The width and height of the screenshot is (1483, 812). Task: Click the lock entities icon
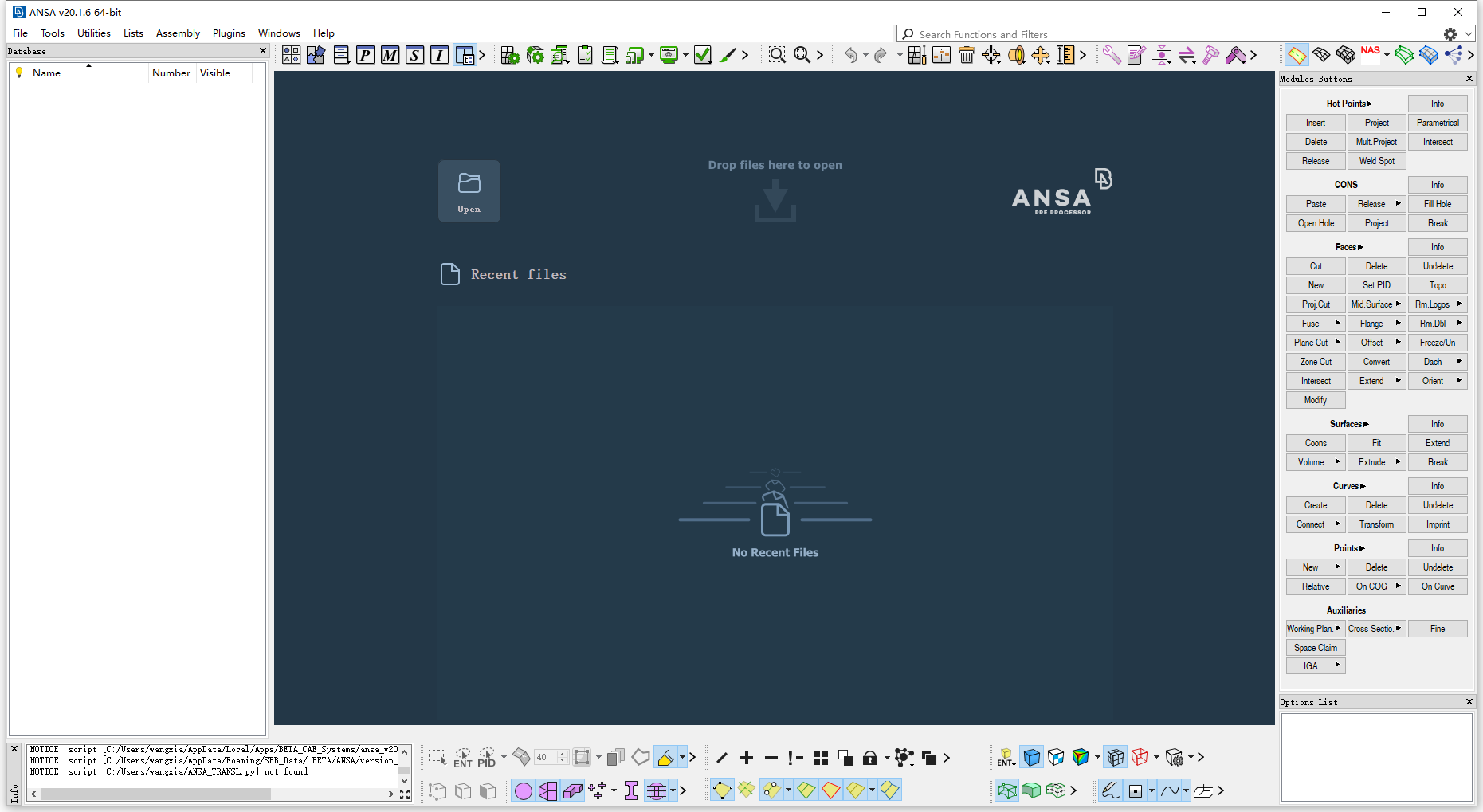(x=870, y=758)
